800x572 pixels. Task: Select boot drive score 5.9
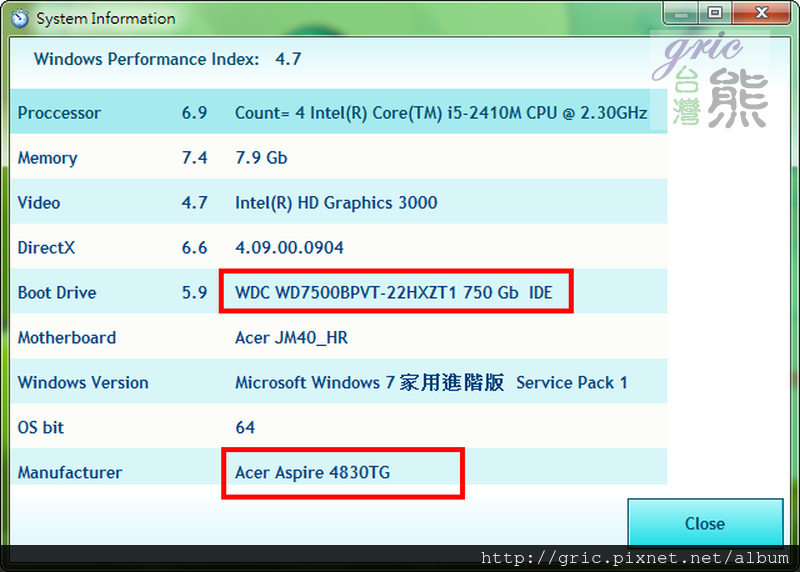click(x=194, y=292)
